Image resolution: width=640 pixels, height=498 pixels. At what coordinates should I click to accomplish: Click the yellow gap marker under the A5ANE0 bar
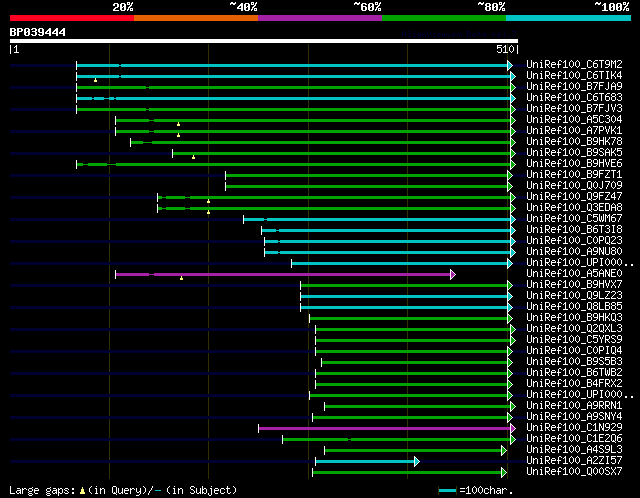182,278
